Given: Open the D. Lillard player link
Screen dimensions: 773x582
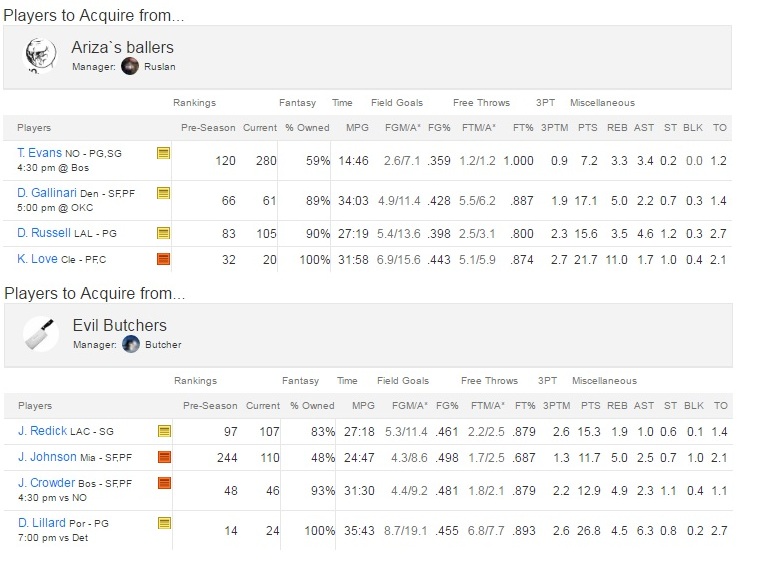Looking at the screenshot, I should tap(42, 523).
